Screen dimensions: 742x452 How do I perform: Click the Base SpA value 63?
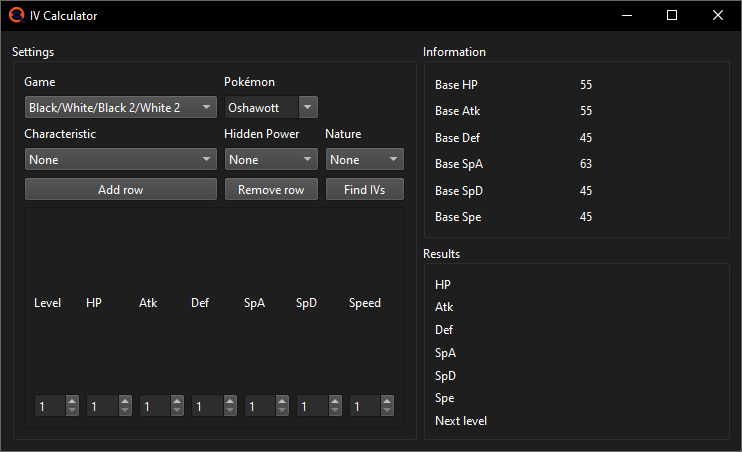(586, 164)
